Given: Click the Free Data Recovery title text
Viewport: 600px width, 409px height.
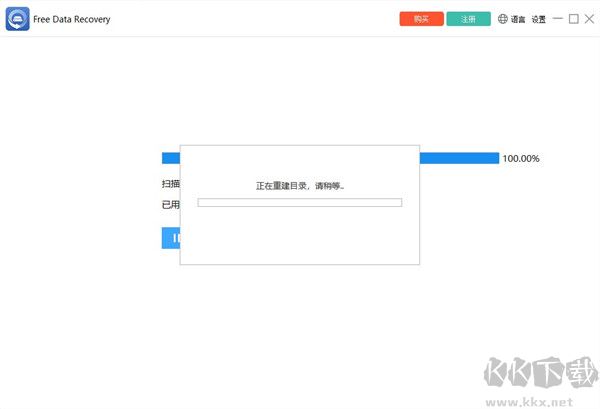Looking at the screenshot, I should (72, 20).
